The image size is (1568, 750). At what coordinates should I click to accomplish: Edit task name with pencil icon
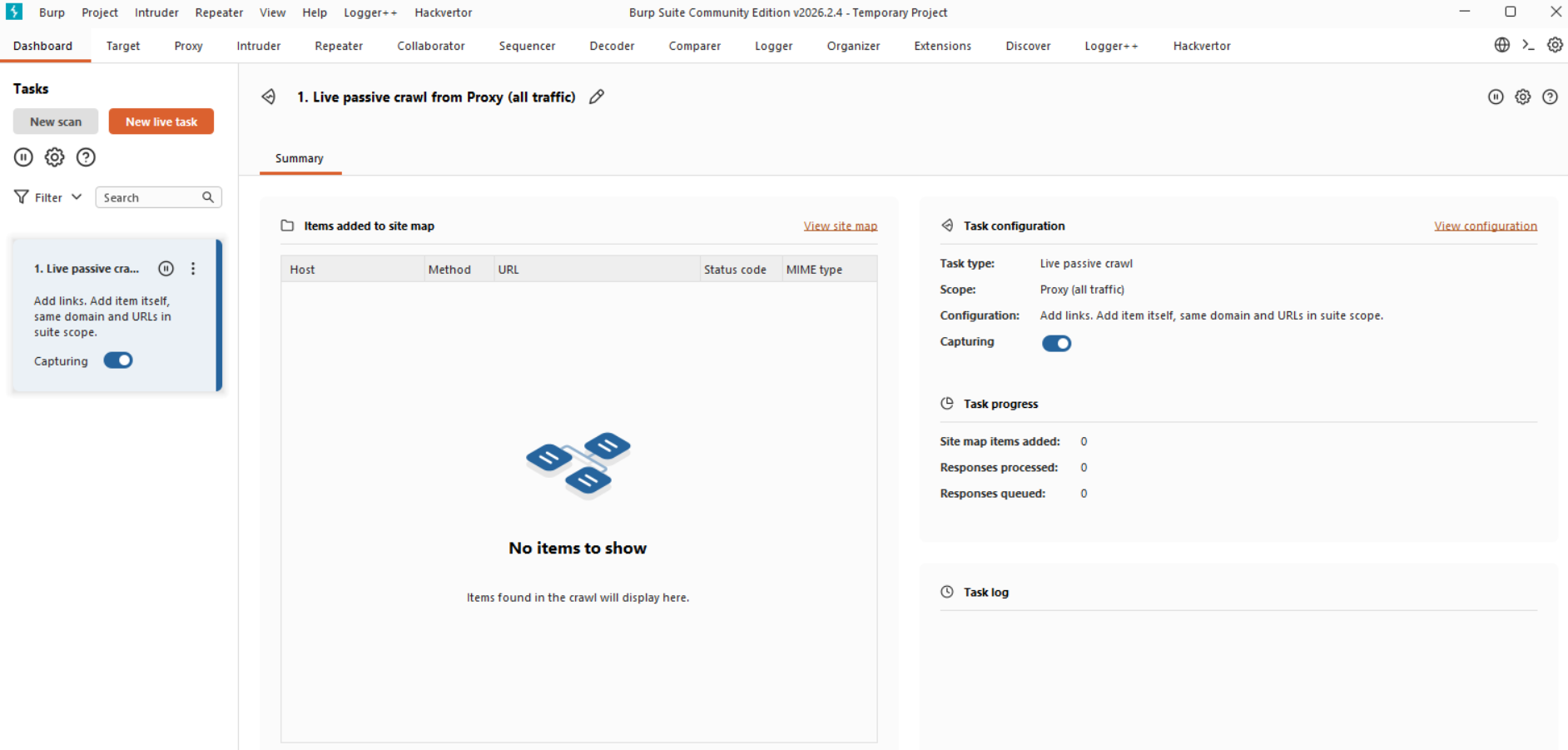[x=597, y=97]
